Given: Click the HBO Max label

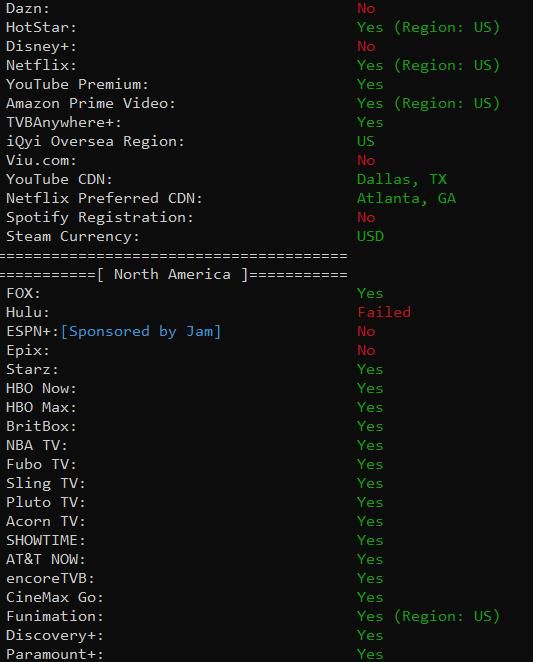Looking at the screenshot, I should (x=41, y=407).
